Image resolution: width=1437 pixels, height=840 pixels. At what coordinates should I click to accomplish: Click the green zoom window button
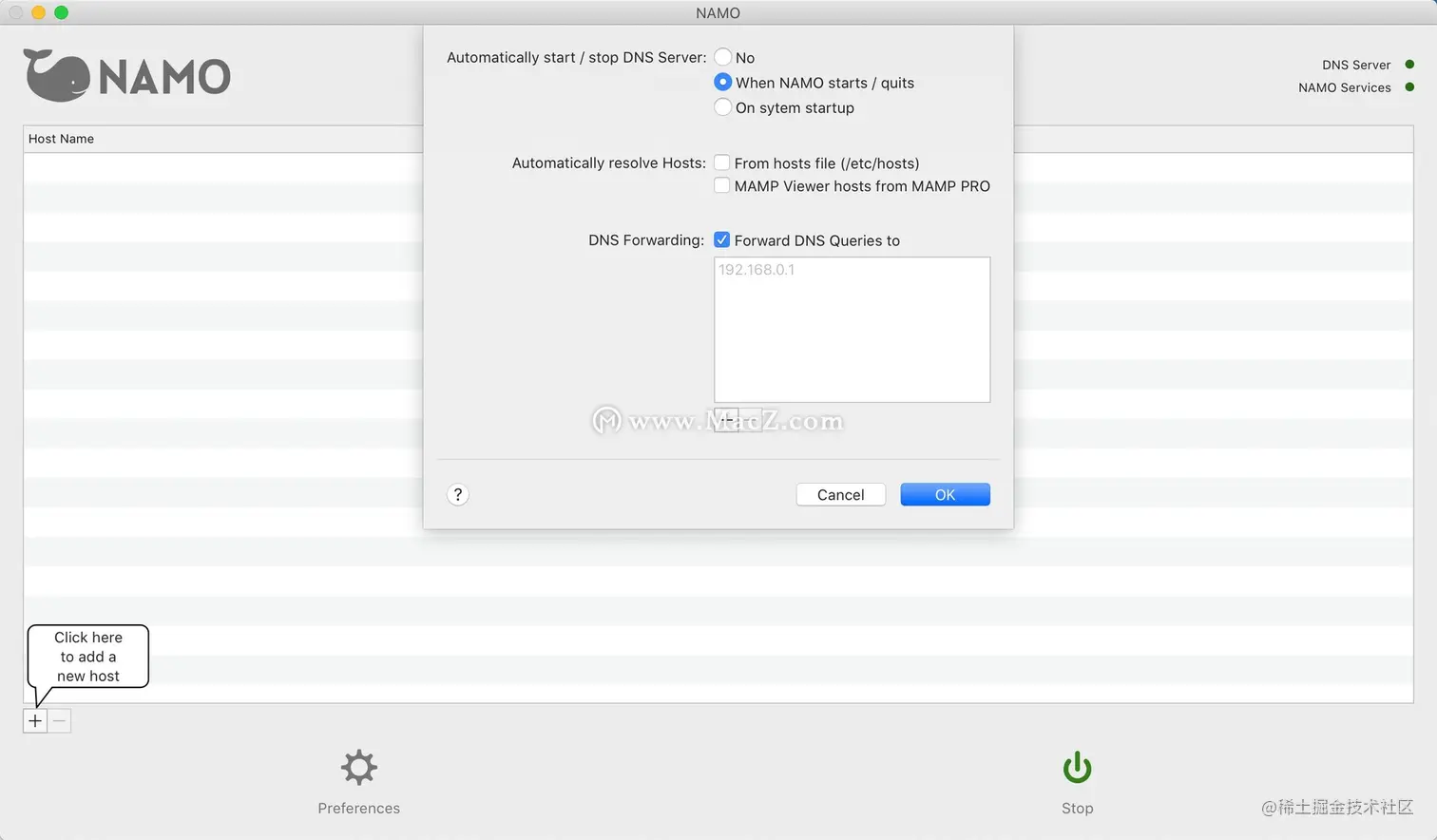(x=61, y=12)
